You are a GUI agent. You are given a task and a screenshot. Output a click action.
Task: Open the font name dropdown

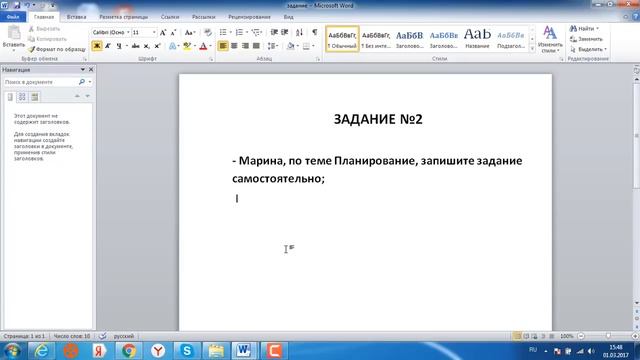click(x=128, y=32)
